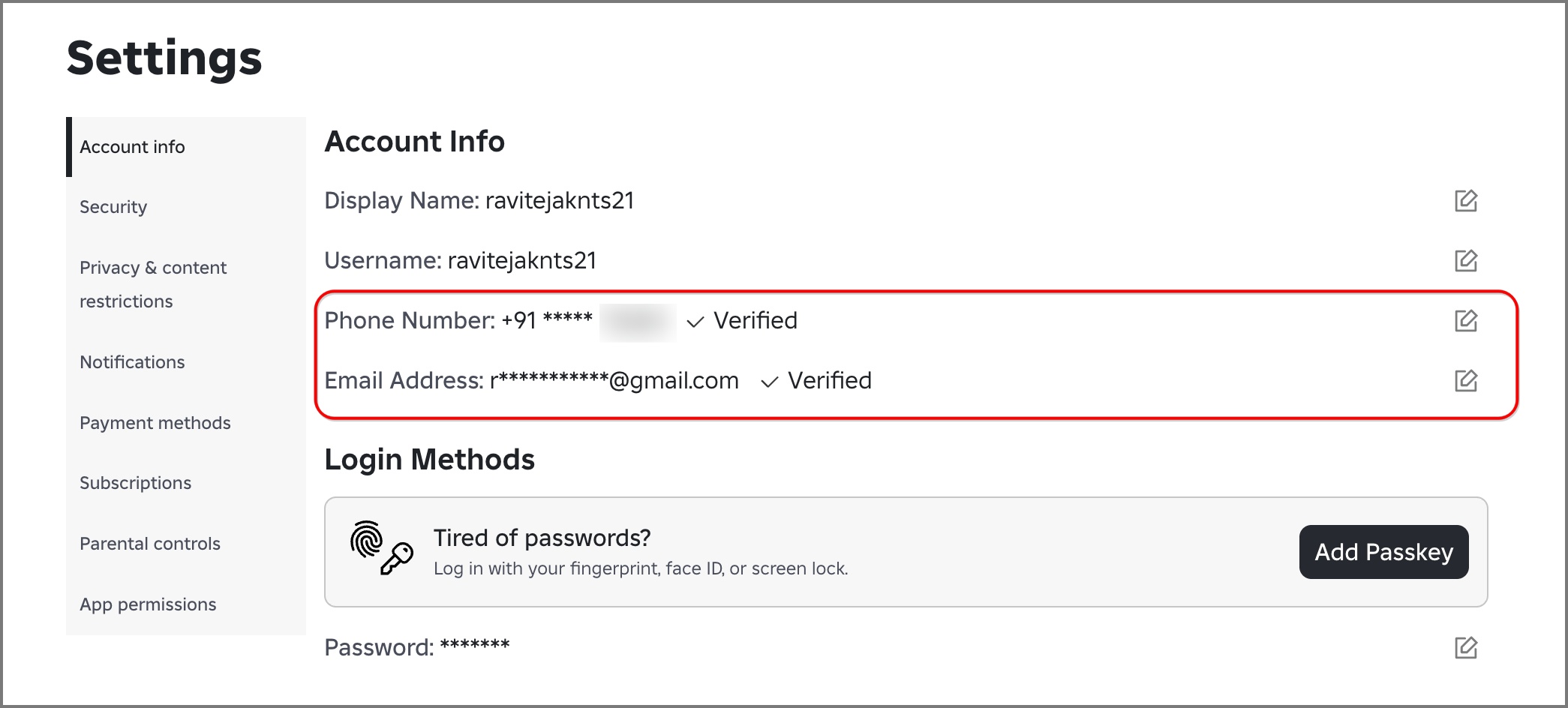Click the Tired of passwords? heading

click(542, 538)
